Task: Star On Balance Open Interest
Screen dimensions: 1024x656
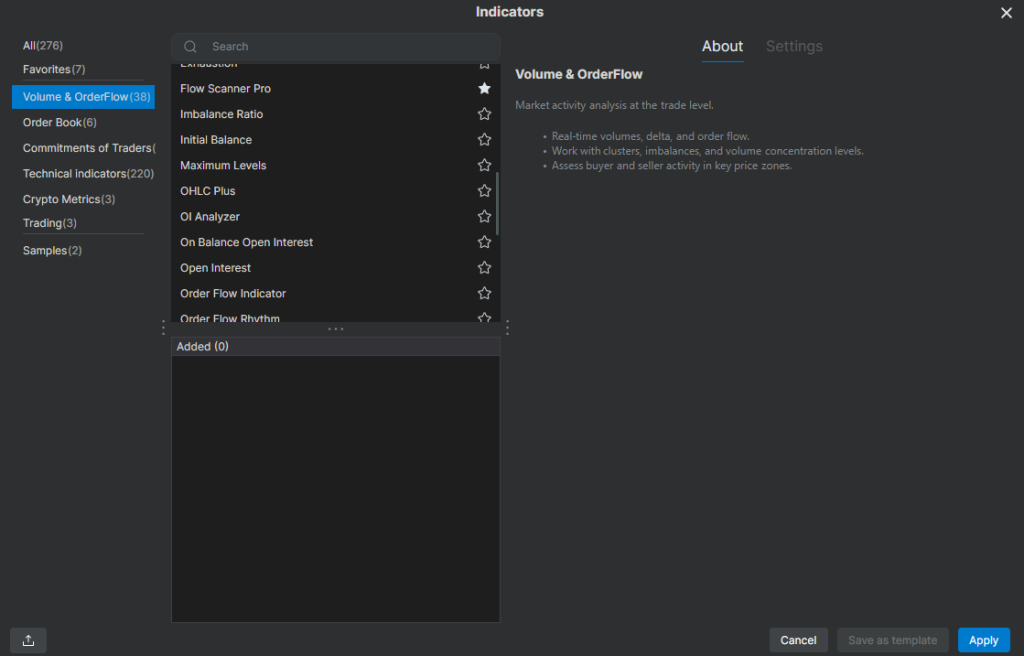Action: pos(484,242)
